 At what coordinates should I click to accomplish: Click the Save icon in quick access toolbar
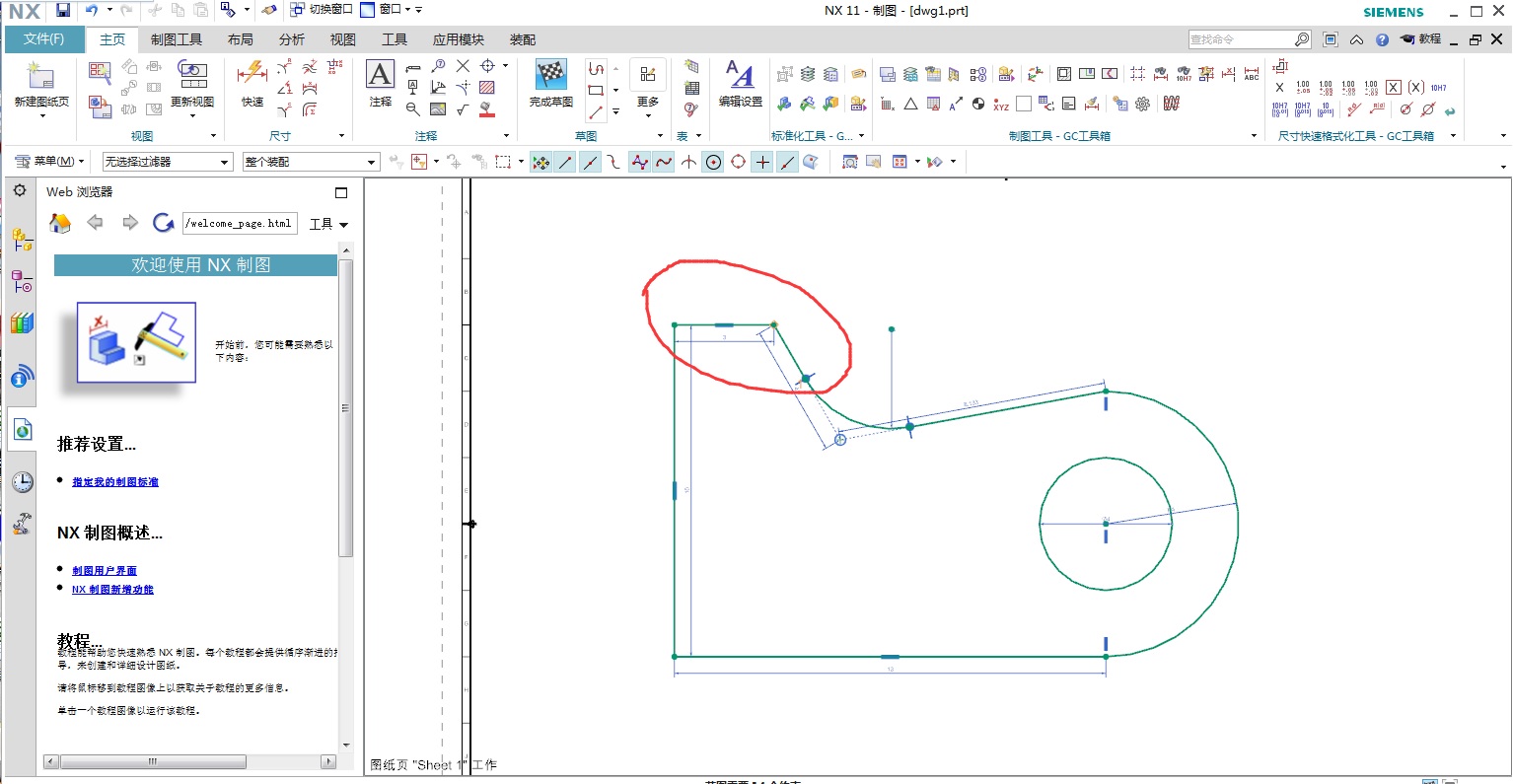[x=63, y=10]
